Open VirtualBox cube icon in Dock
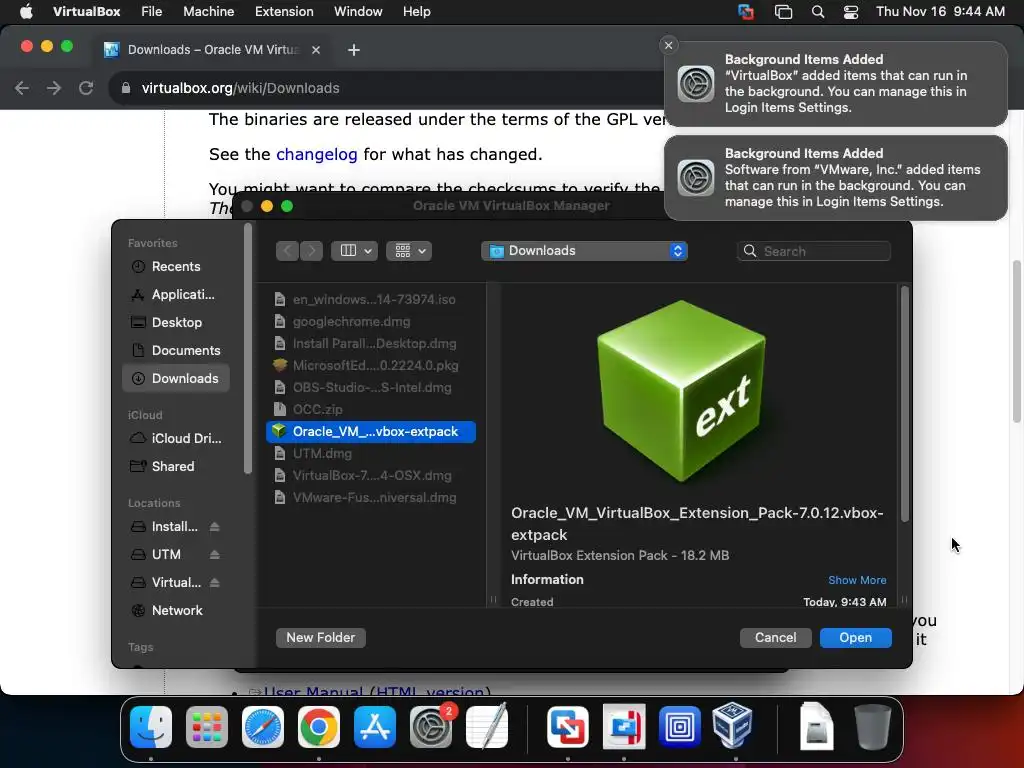 733,726
